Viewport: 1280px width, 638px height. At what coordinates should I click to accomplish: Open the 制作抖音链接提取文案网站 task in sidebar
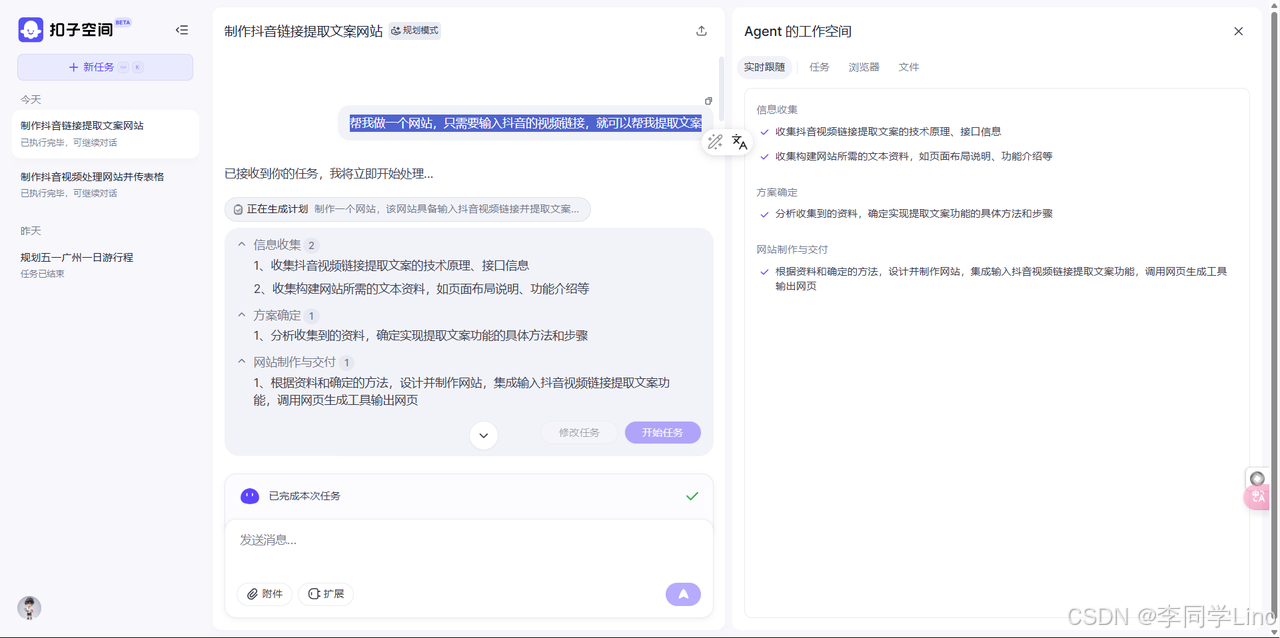pos(105,134)
